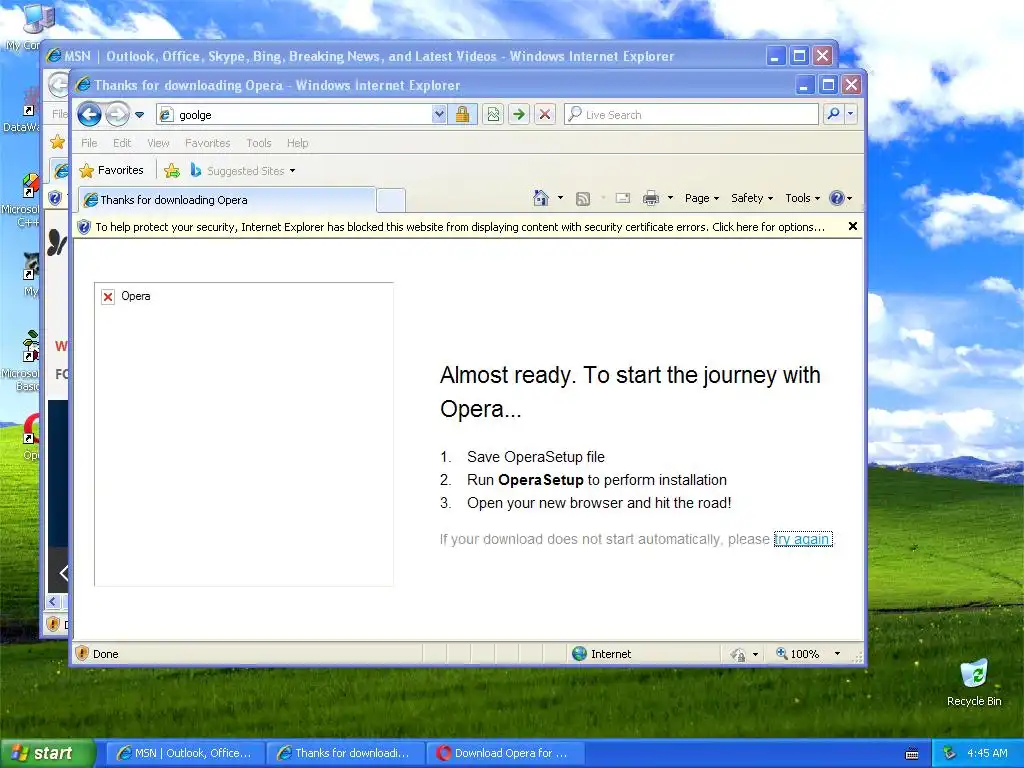Open the Tools menu in menu bar

point(259,143)
